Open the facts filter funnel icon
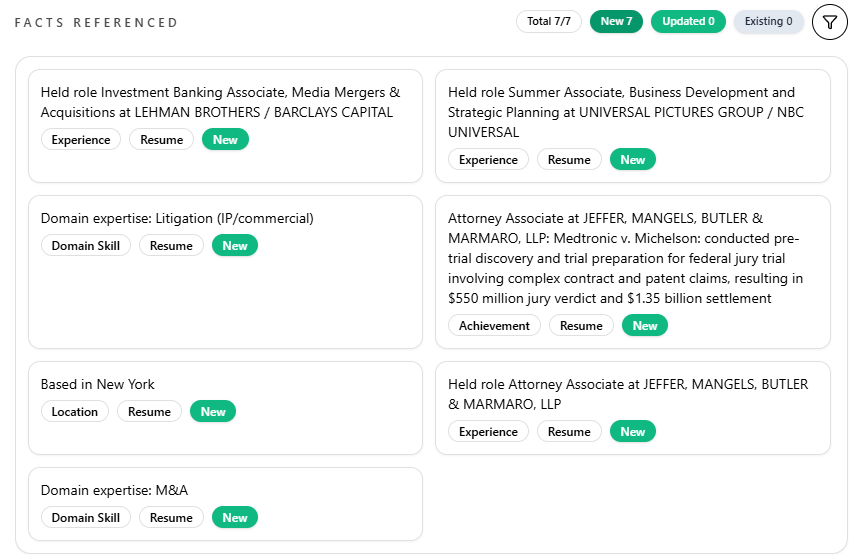The height and width of the screenshot is (555, 852). pyautogui.click(x=829, y=22)
